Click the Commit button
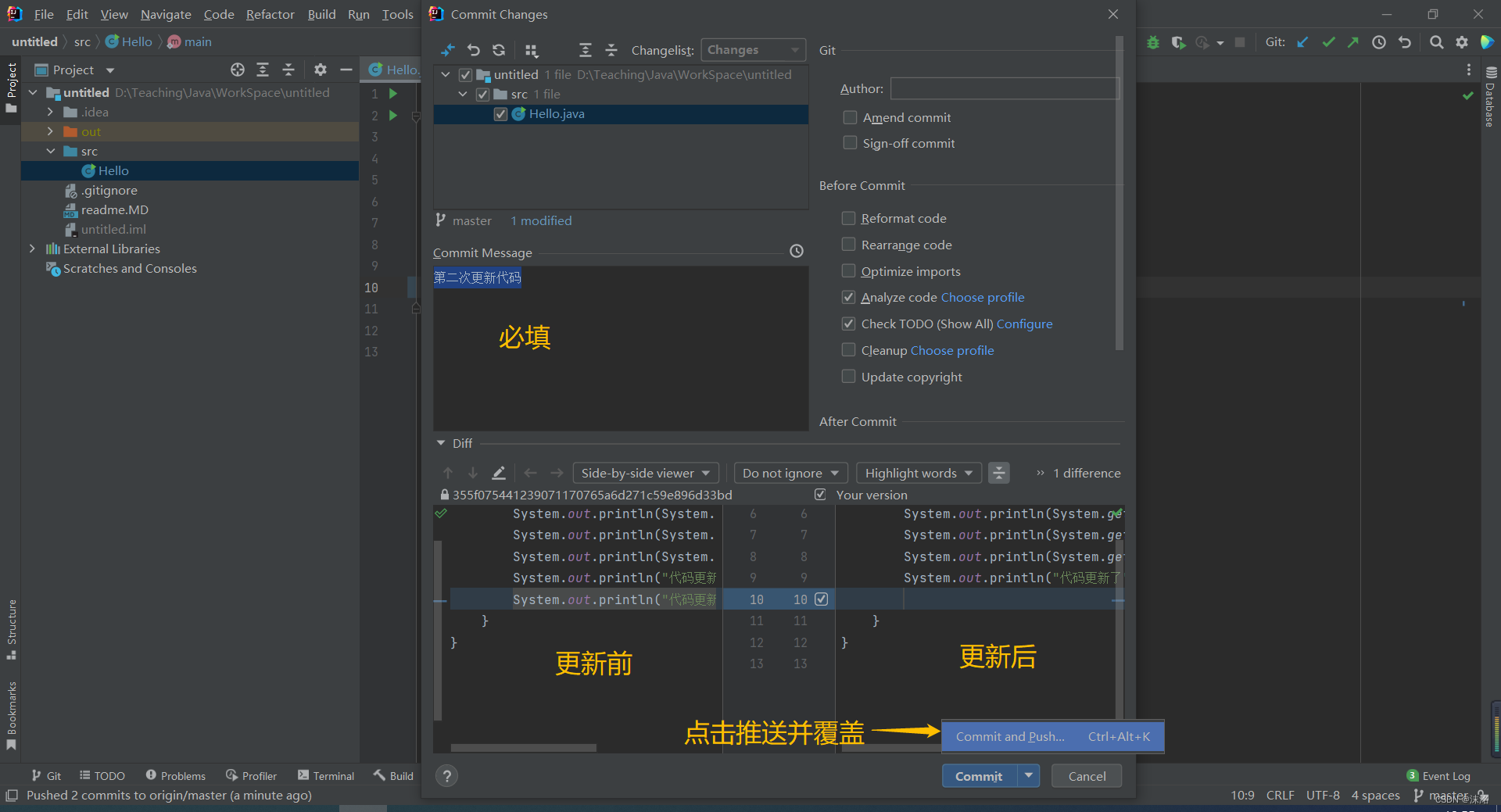The image size is (1501, 812). click(979, 776)
